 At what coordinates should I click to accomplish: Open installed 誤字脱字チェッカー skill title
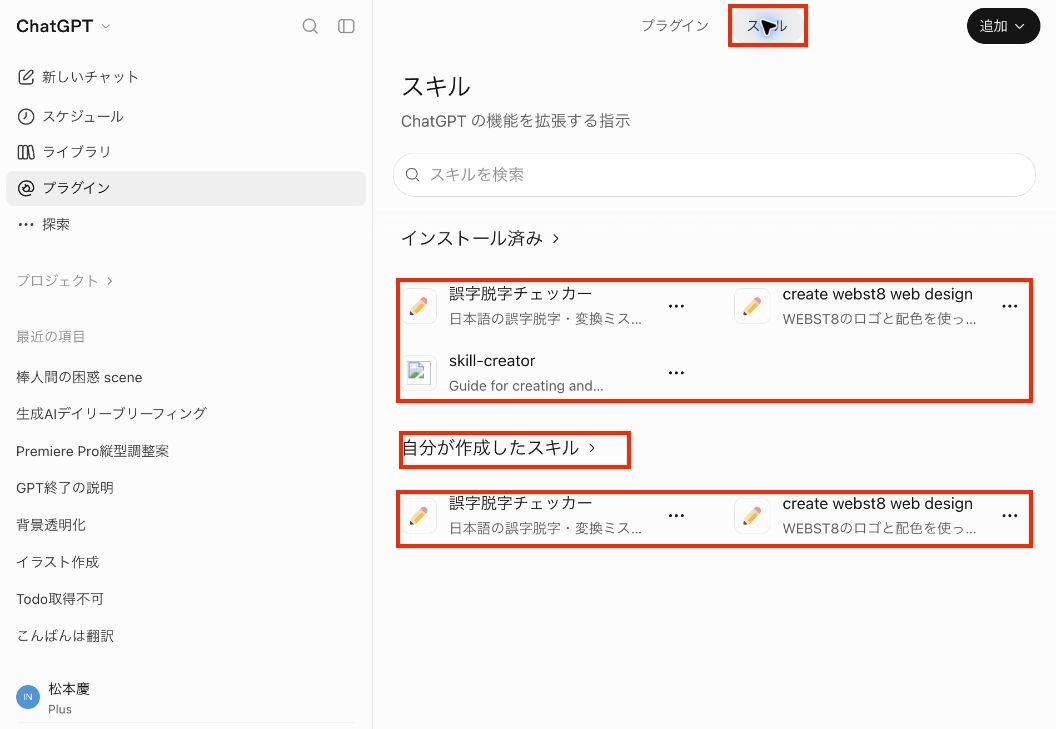[x=521, y=294]
